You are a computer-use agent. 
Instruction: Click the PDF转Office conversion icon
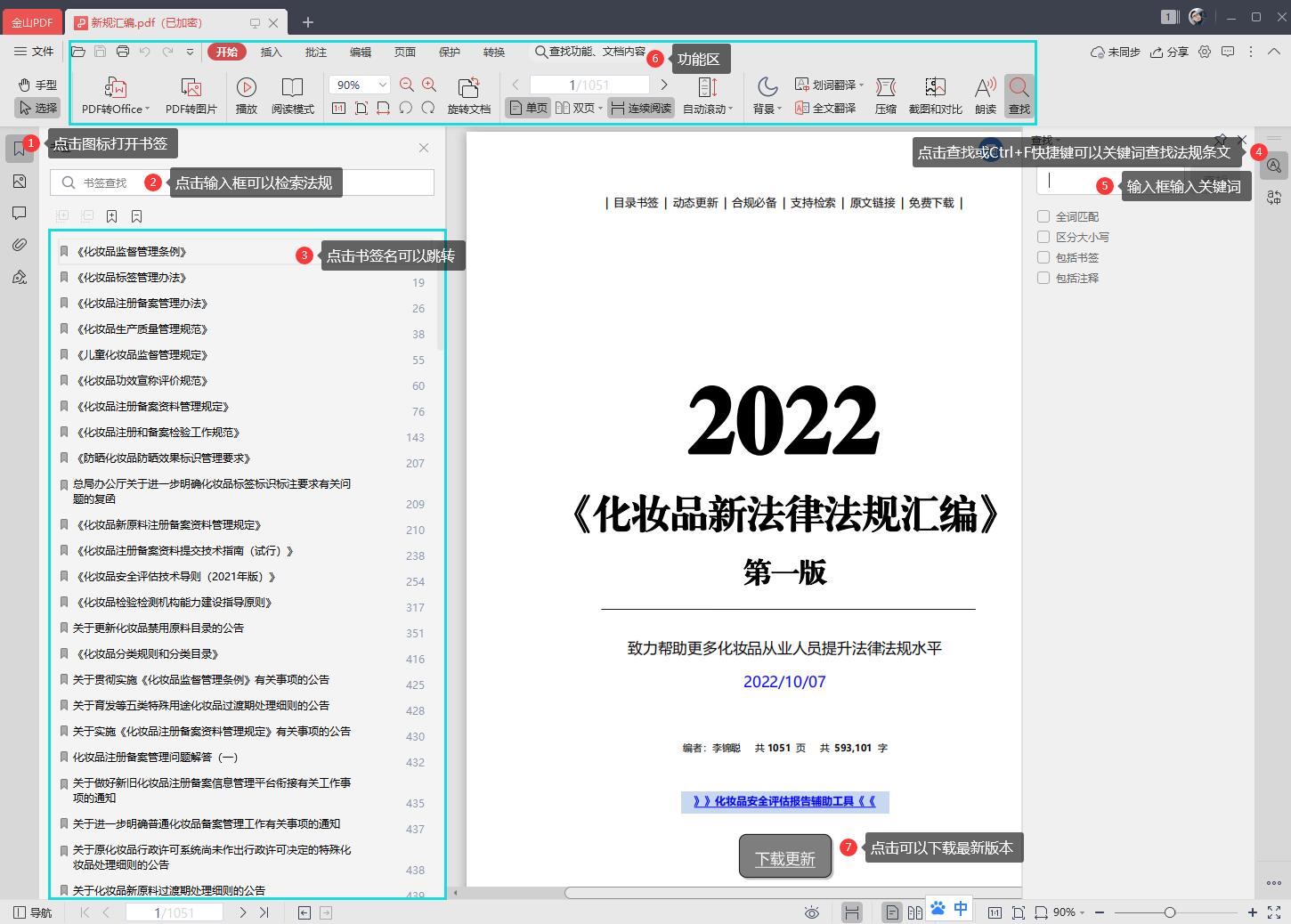tap(116, 88)
